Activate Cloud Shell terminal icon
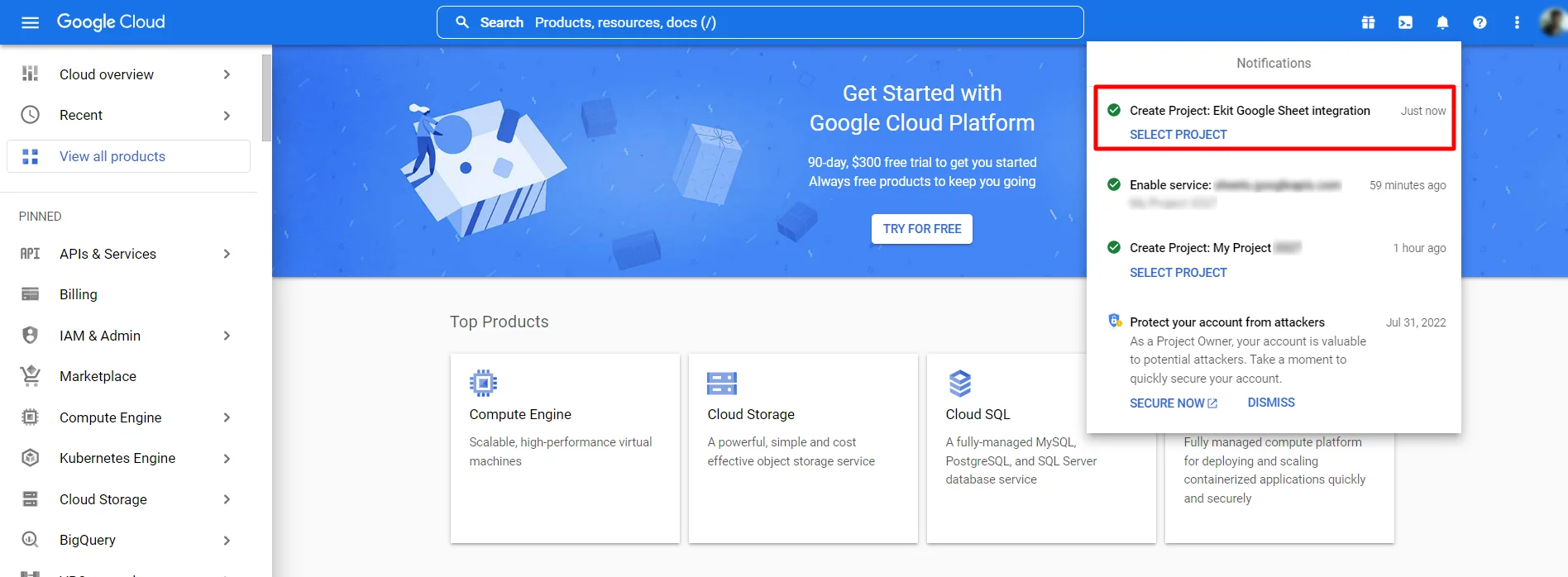1568x577 pixels. pyautogui.click(x=1405, y=22)
